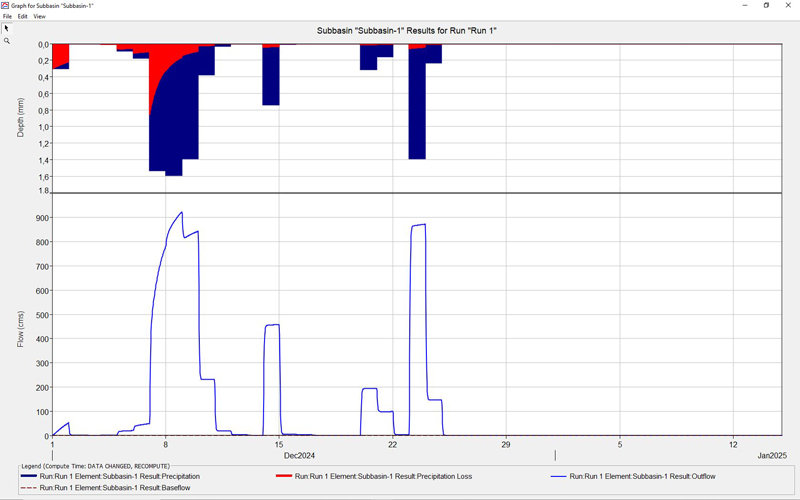Click the Jan2025 time axis label
Screen dimensions: 800x500
771,456
